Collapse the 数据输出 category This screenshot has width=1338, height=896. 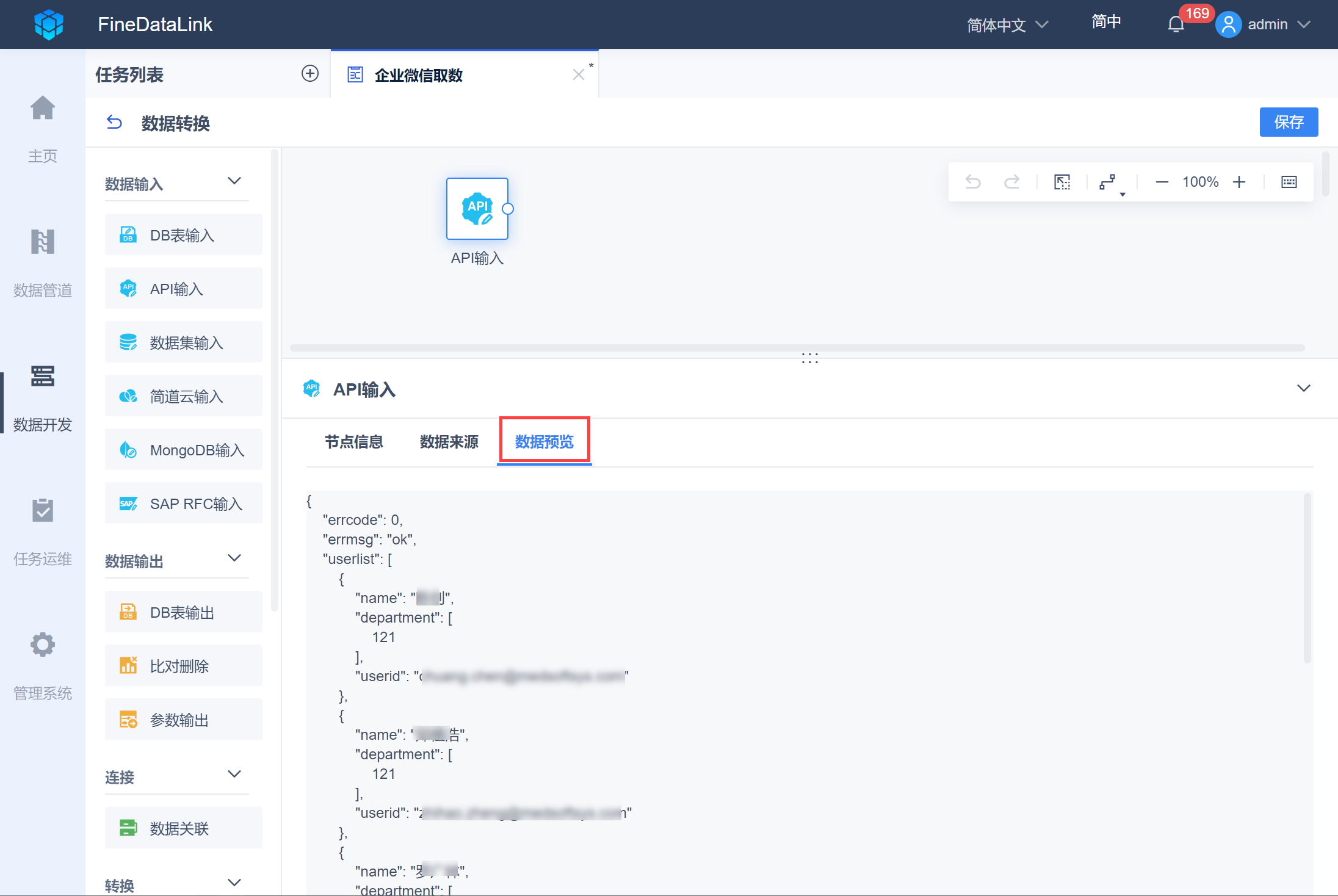point(234,558)
